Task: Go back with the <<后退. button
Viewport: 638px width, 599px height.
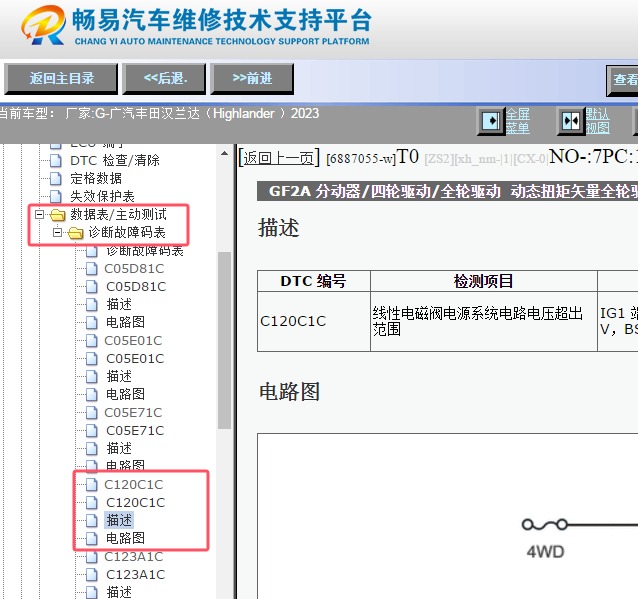Action: tap(165, 79)
